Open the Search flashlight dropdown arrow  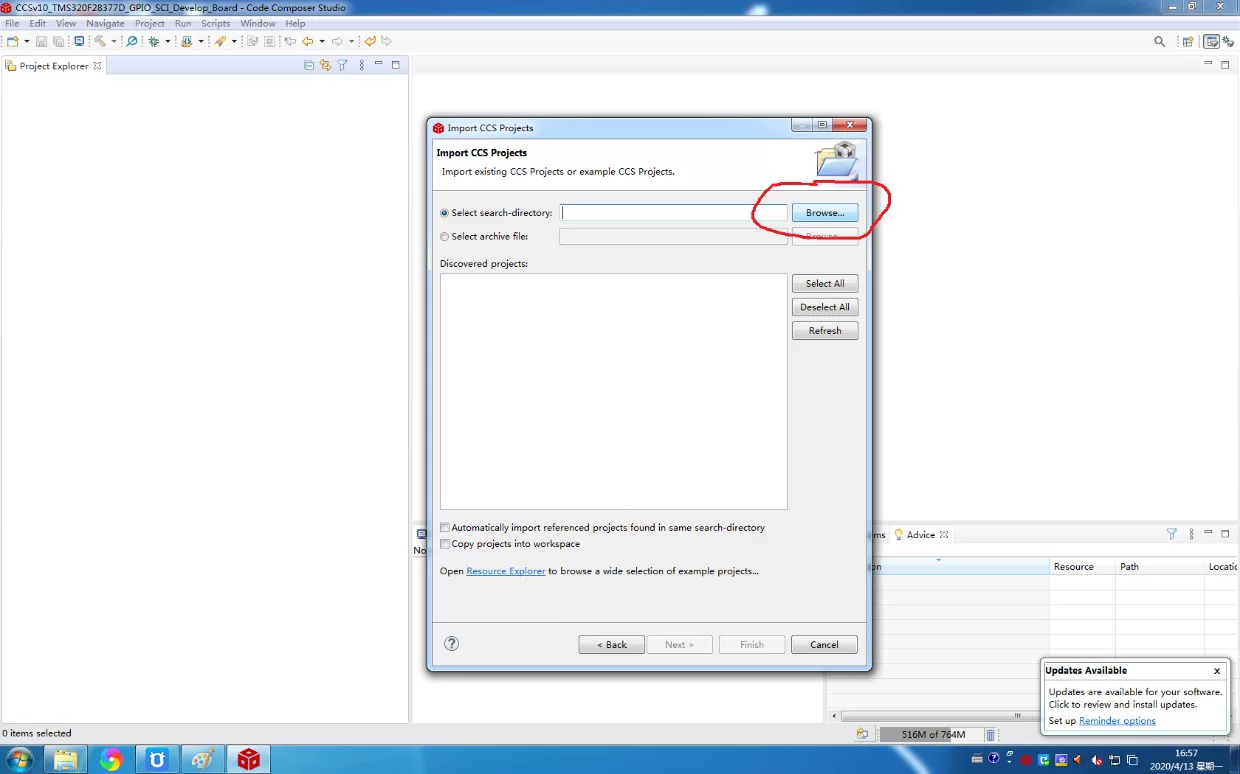(x=234, y=41)
